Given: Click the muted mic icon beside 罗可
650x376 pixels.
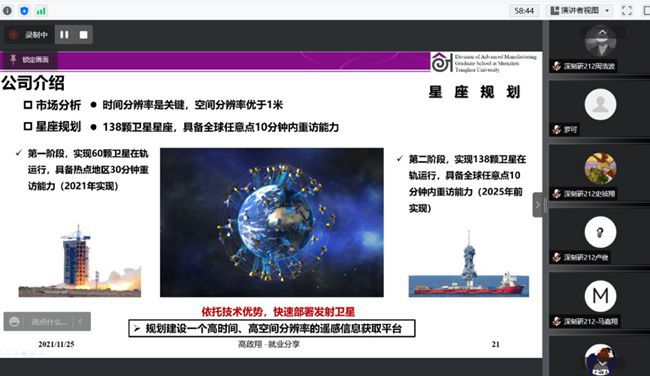Looking at the screenshot, I should [557, 130].
